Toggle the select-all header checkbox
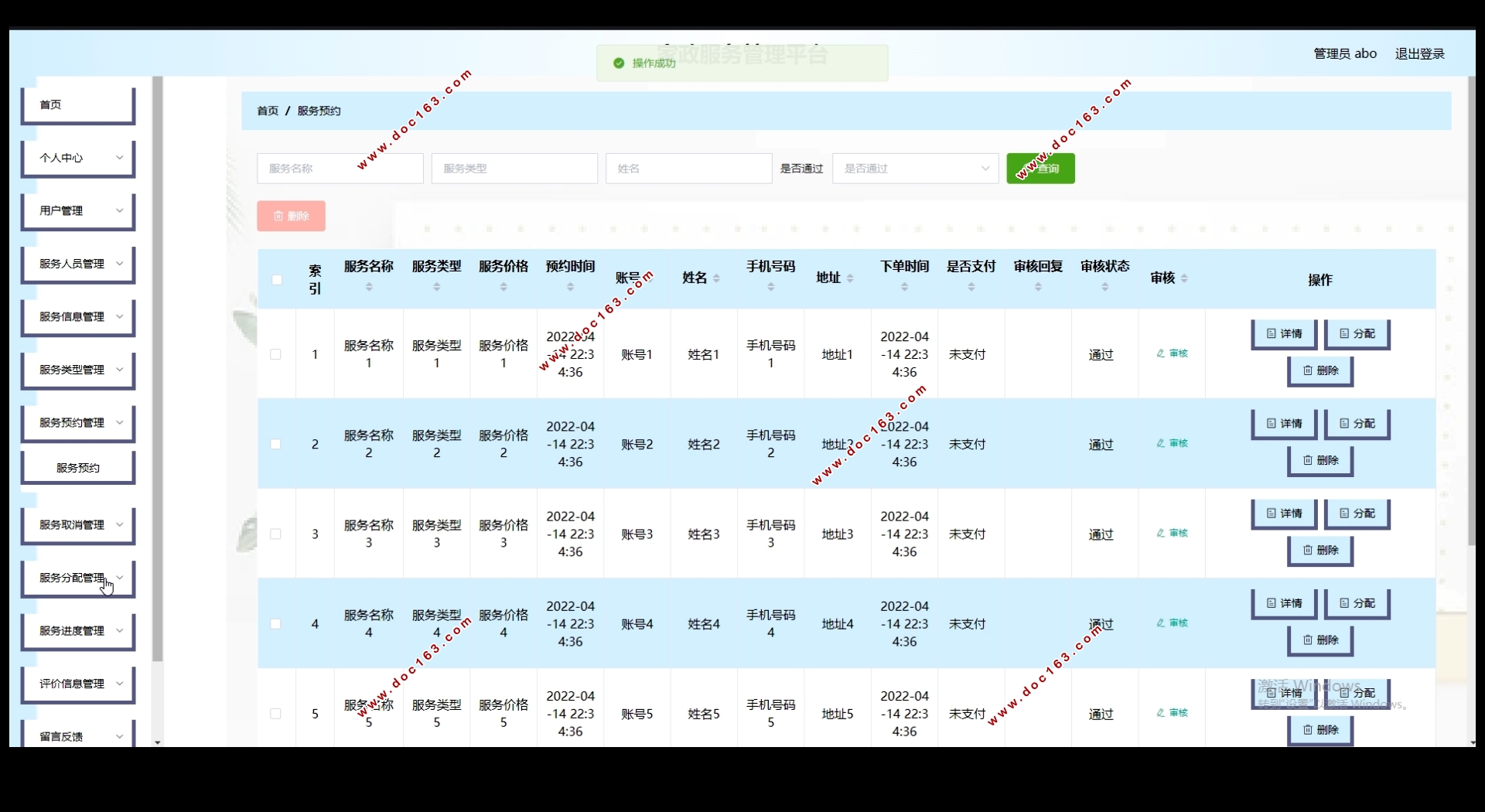 coord(277,280)
